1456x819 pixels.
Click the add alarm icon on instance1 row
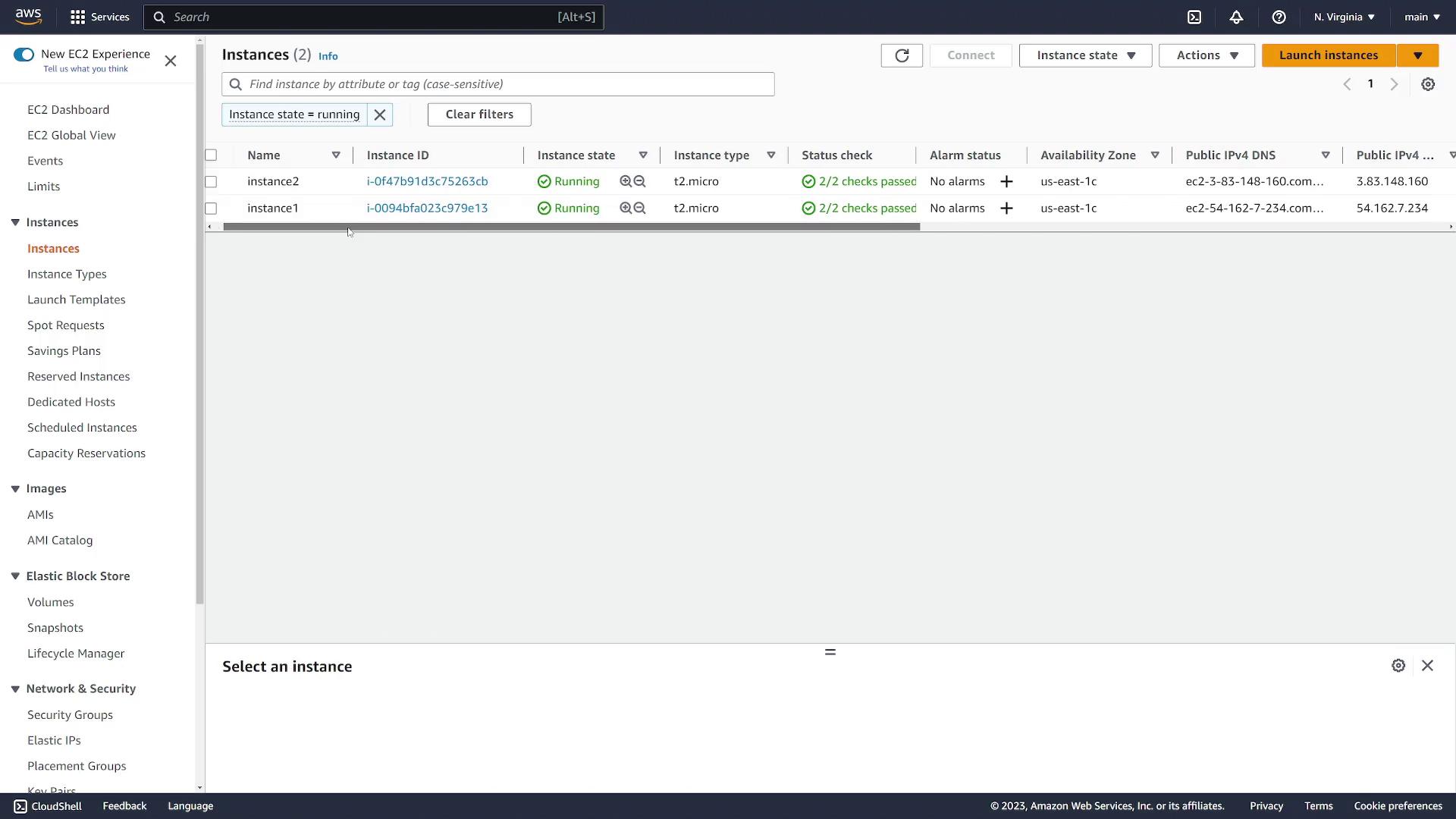1006,207
